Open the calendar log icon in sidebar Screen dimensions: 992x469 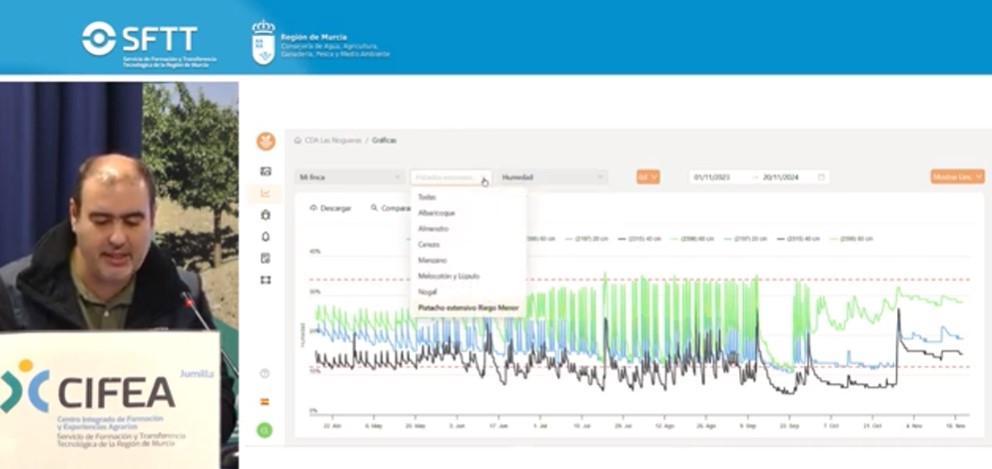point(266,258)
